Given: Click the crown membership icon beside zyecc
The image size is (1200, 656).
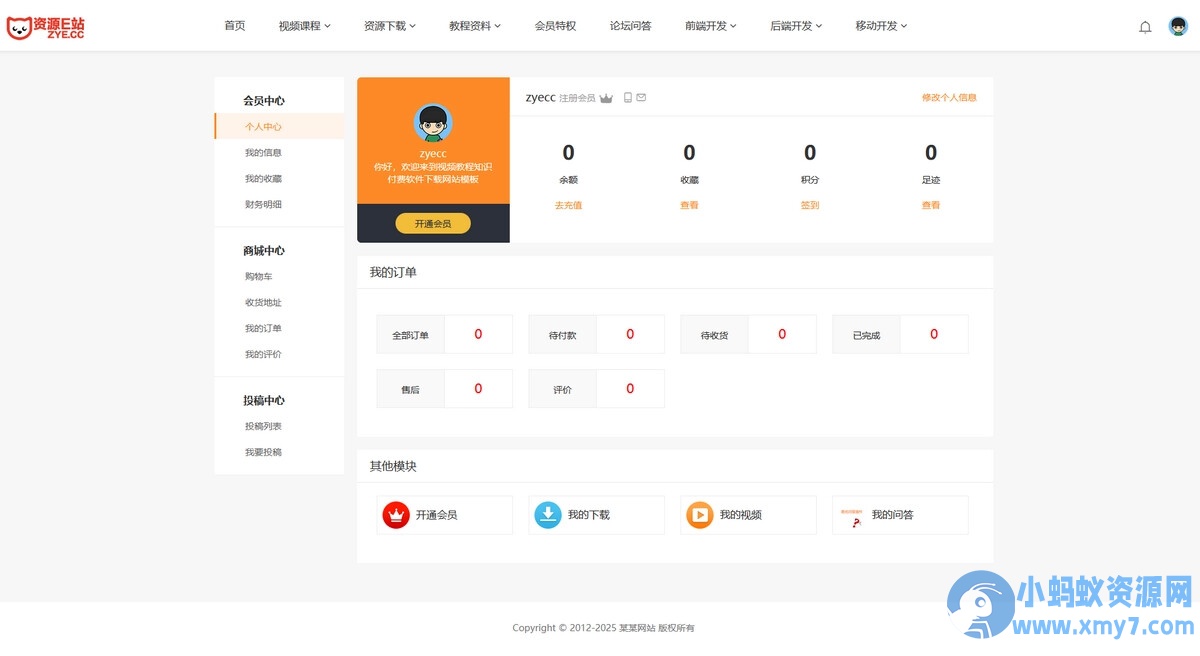Looking at the screenshot, I should [x=606, y=98].
